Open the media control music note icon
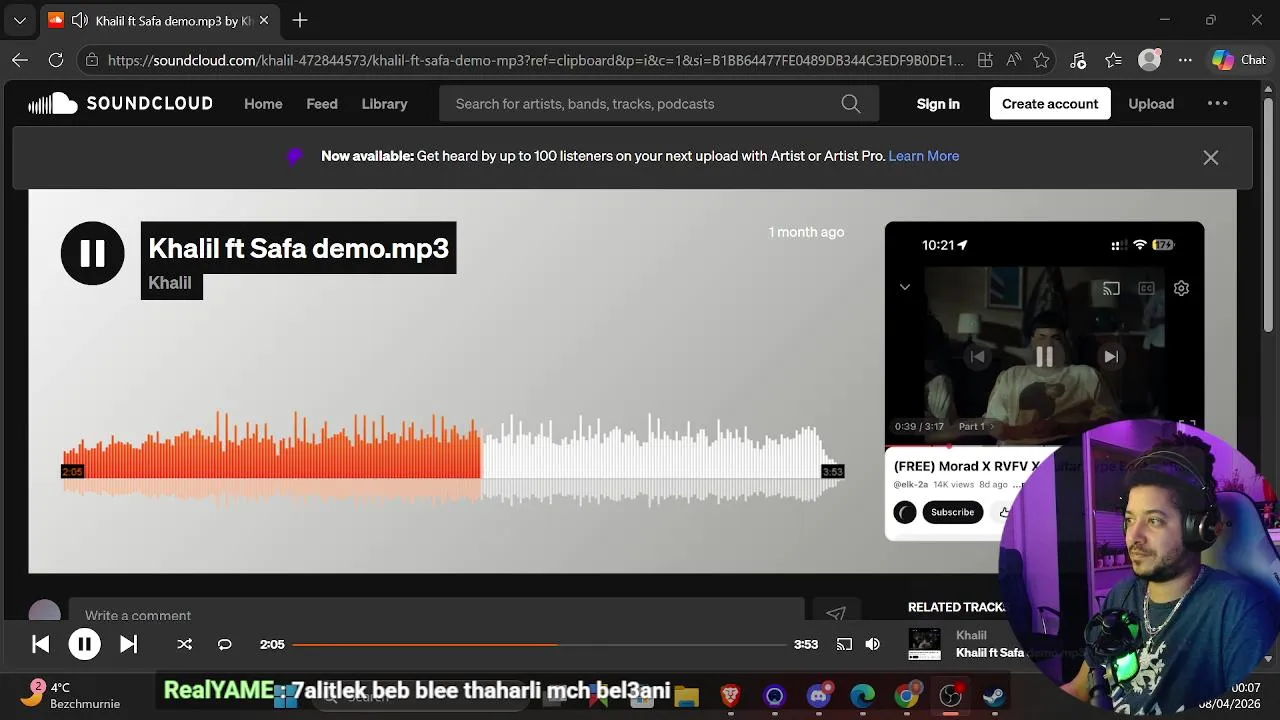 (x=1078, y=60)
